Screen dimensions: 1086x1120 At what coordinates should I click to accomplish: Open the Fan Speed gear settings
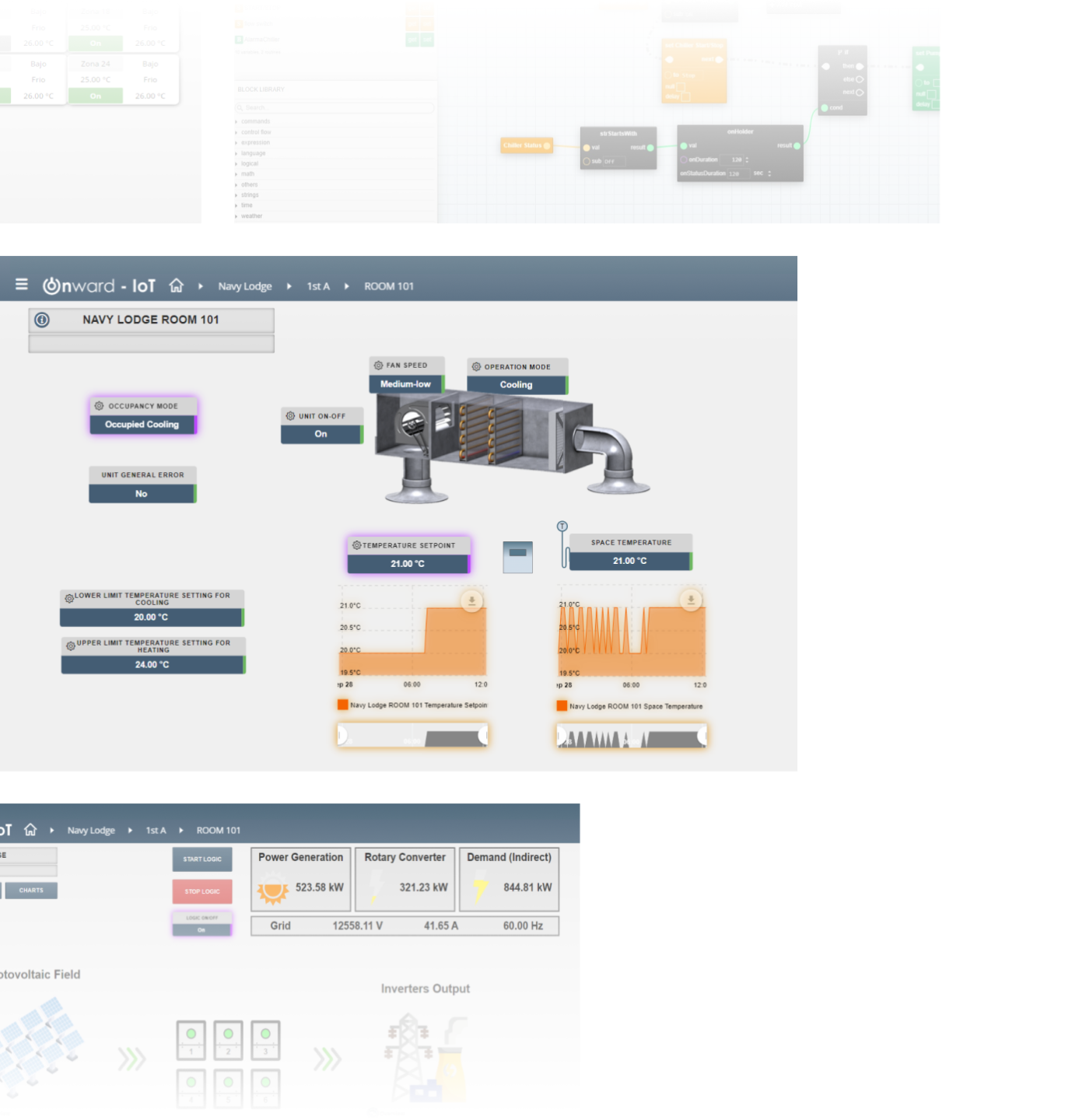point(379,365)
